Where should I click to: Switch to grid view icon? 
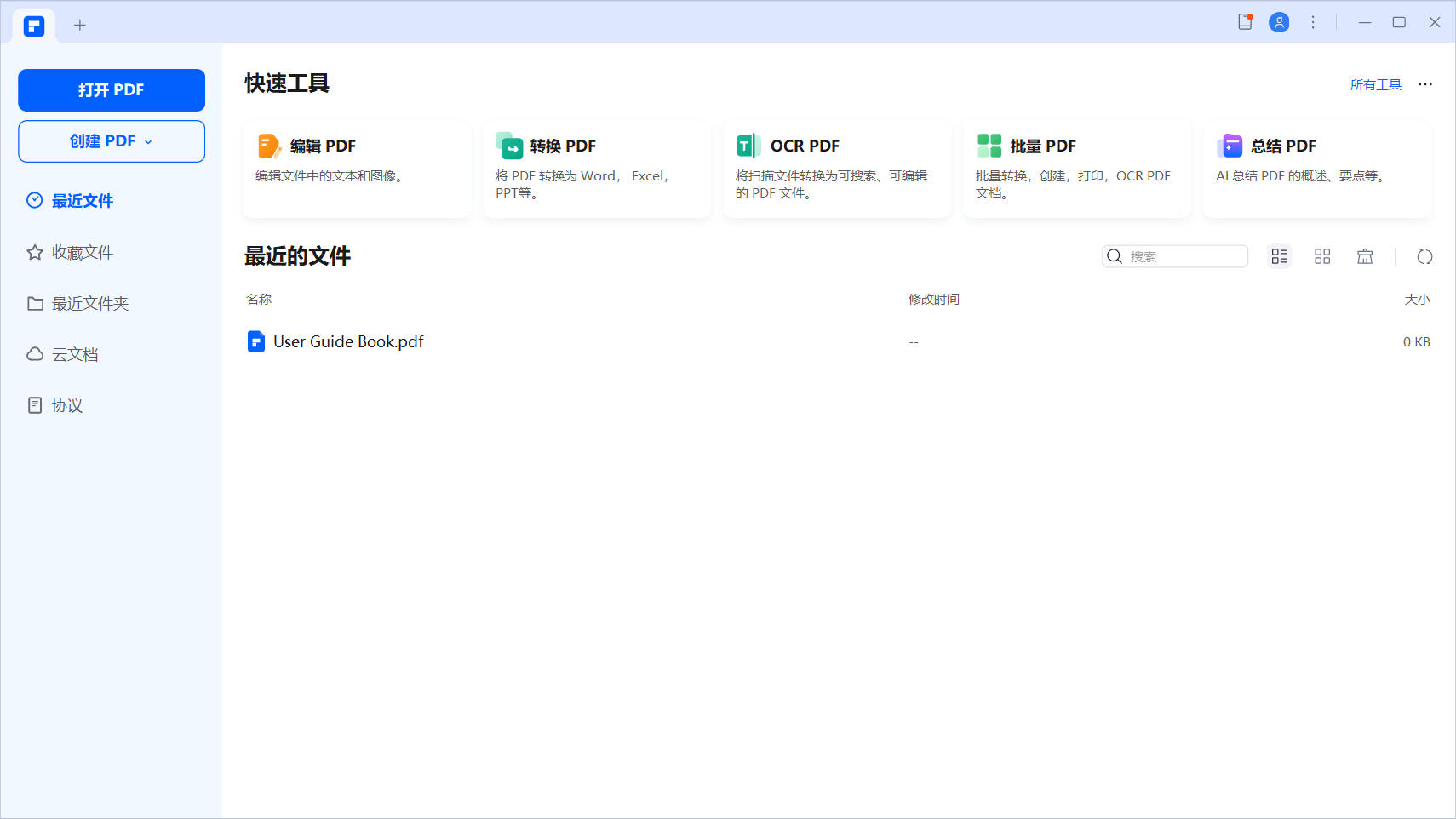pos(1322,257)
